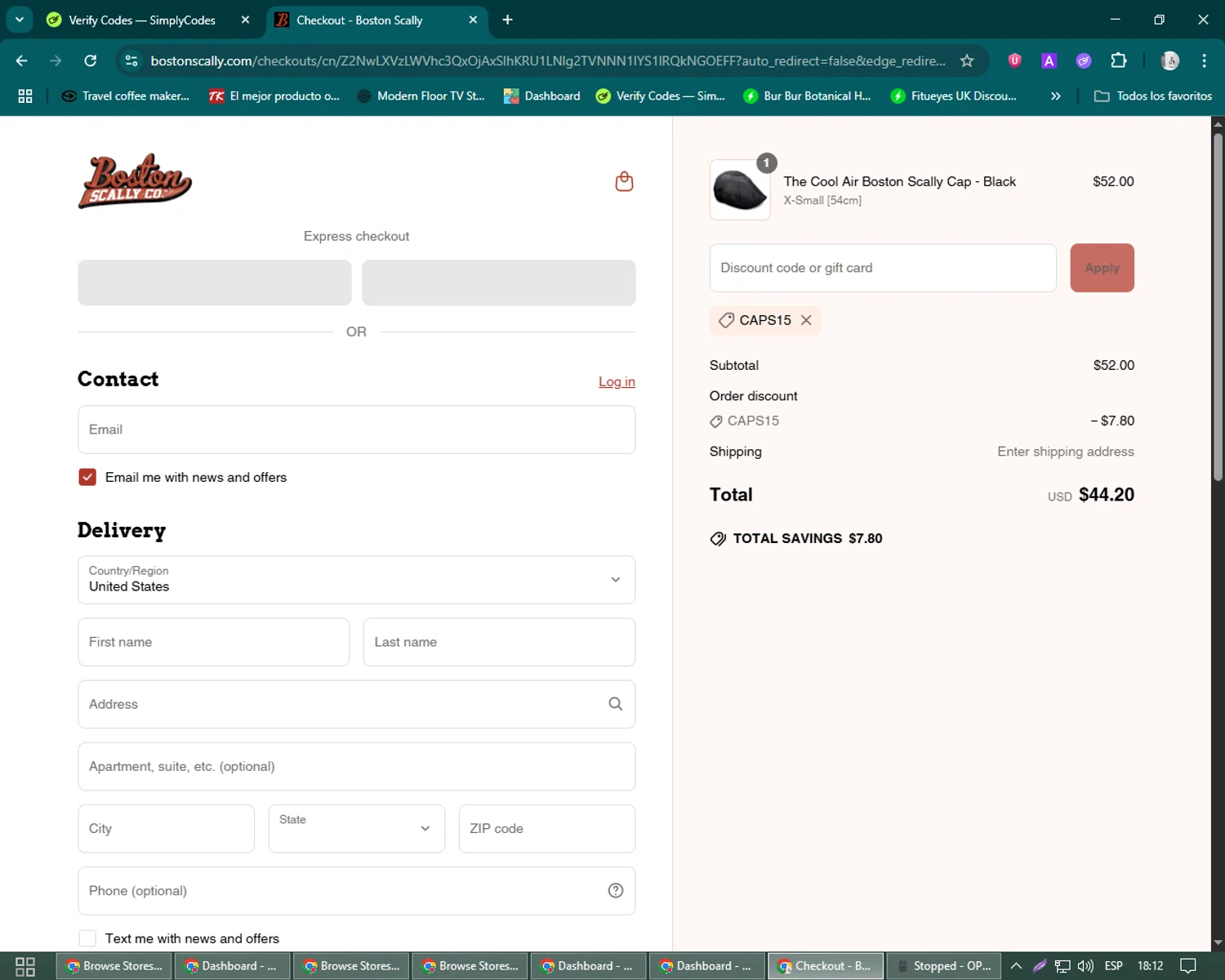Click the 18:12 taskbar clock
1225x980 pixels.
pyautogui.click(x=1150, y=966)
